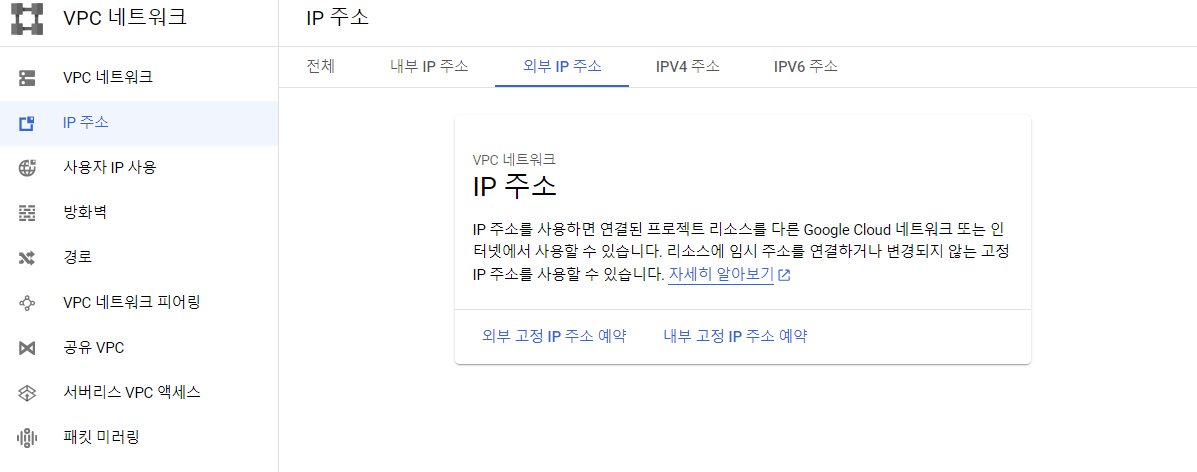Click the large IP 주소 card heading
Viewport: 1197px width, 472px height.
click(515, 186)
